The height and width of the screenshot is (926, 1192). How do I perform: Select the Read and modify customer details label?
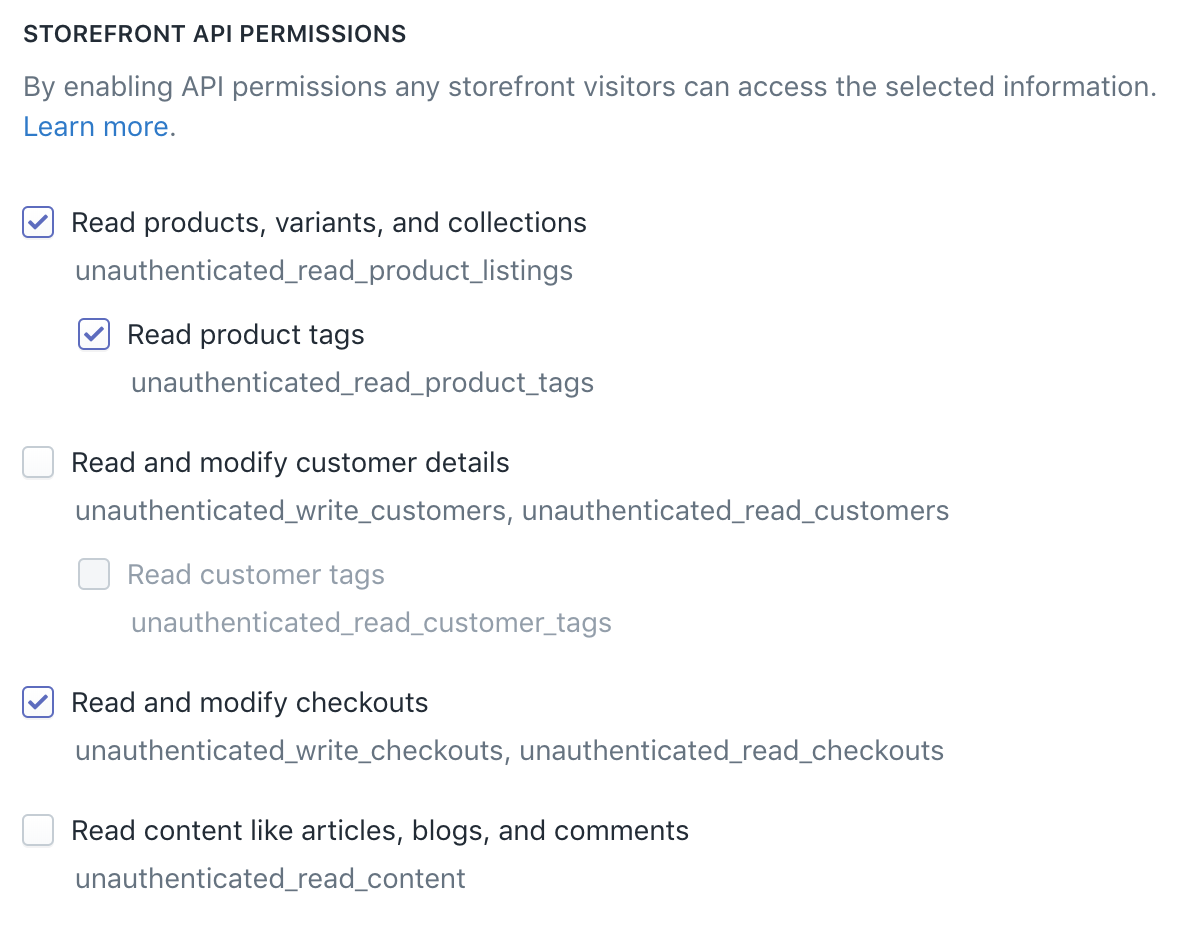290,462
